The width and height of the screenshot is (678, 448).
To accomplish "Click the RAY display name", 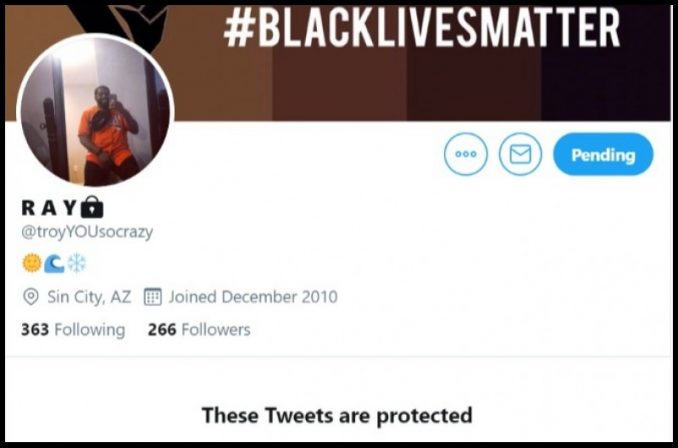I will [49, 208].
